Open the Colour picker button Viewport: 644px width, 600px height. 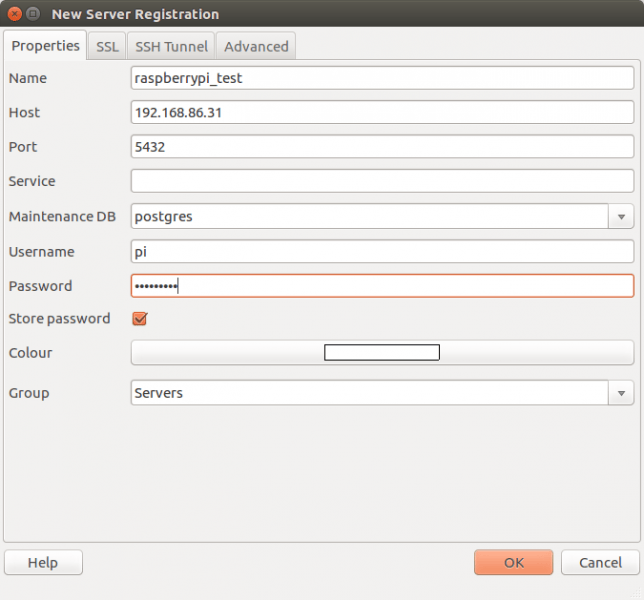(x=381, y=353)
